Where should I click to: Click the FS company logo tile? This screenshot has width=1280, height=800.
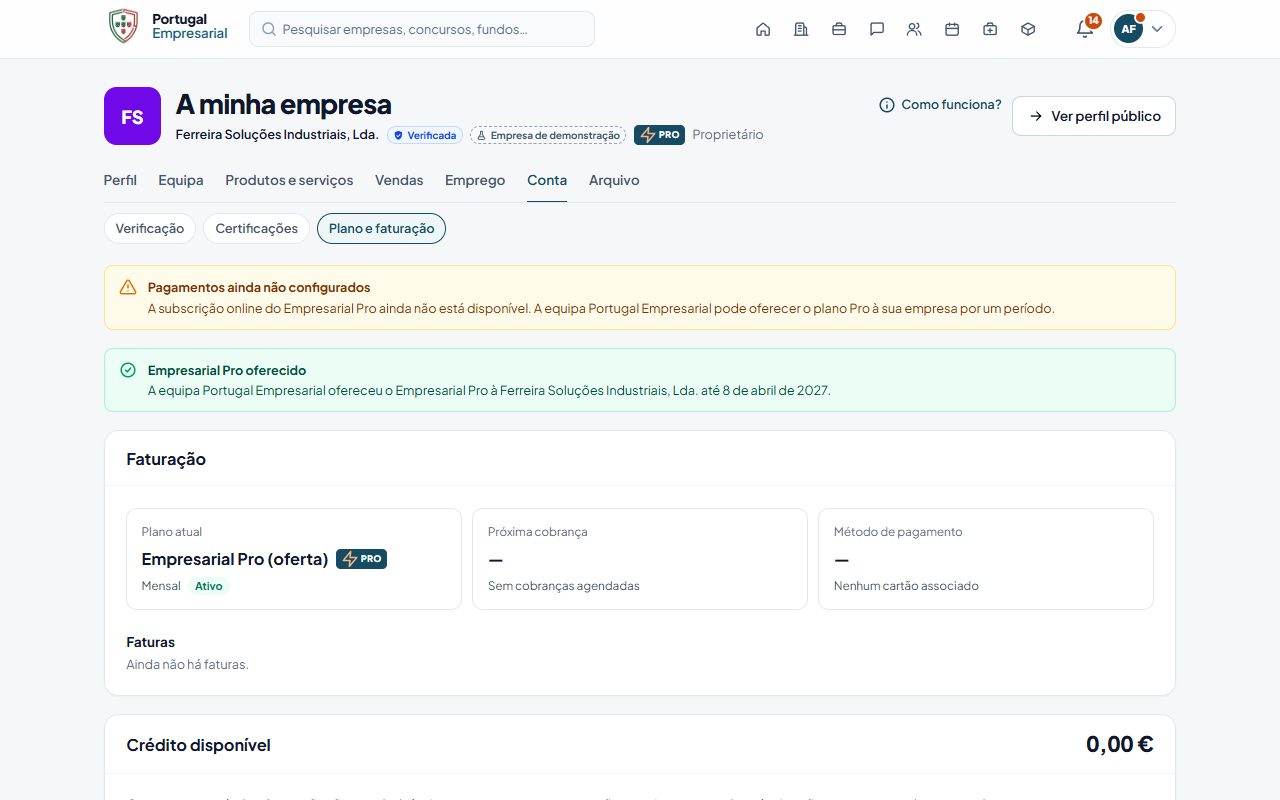(132, 116)
